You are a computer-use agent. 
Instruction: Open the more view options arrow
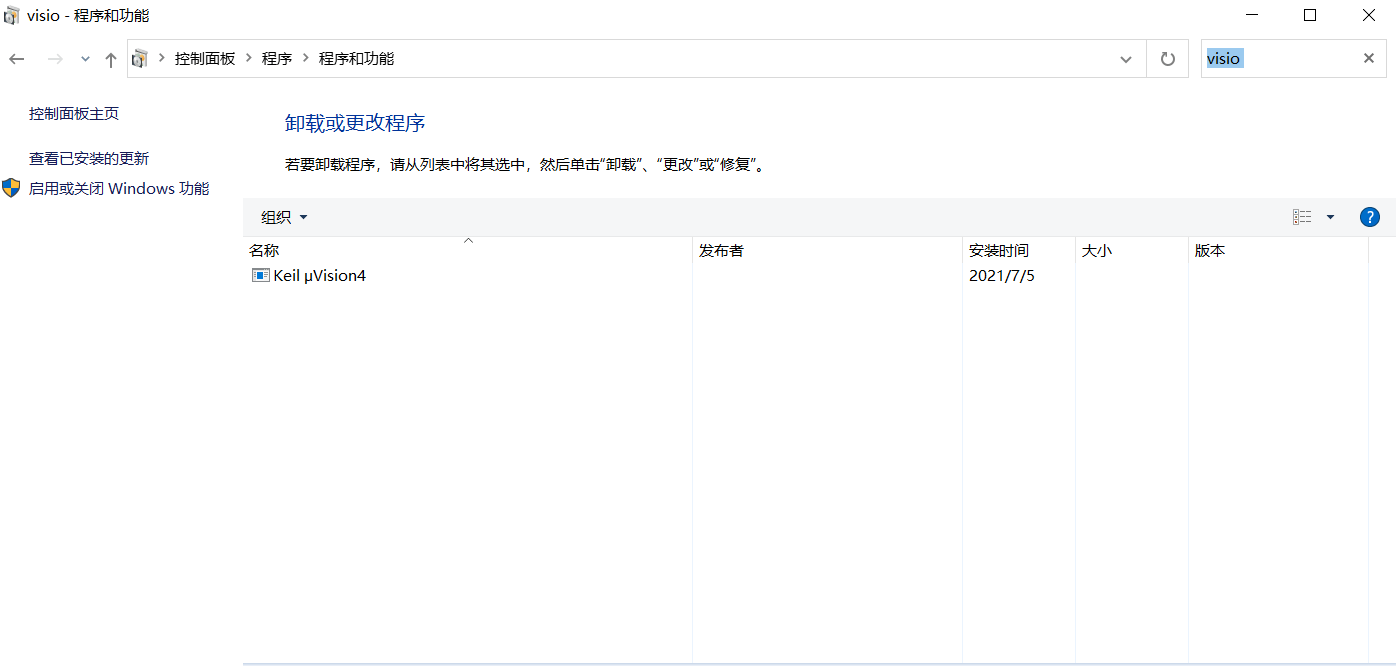click(1330, 217)
